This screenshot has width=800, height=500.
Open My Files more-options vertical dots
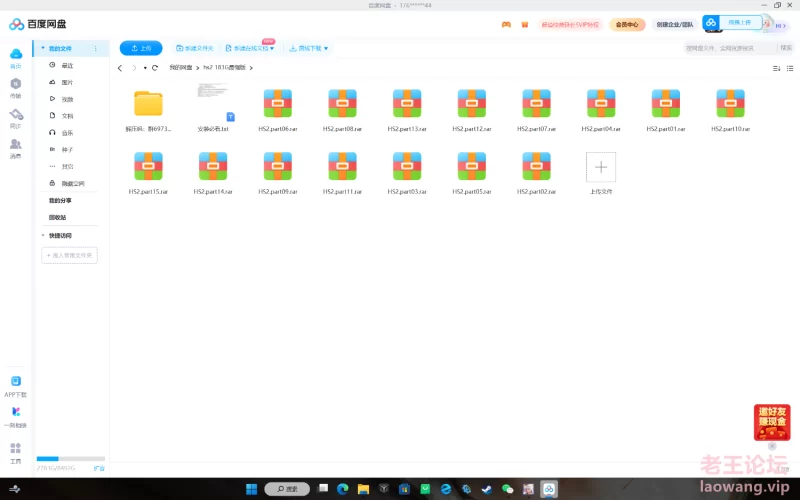(95, 48)
